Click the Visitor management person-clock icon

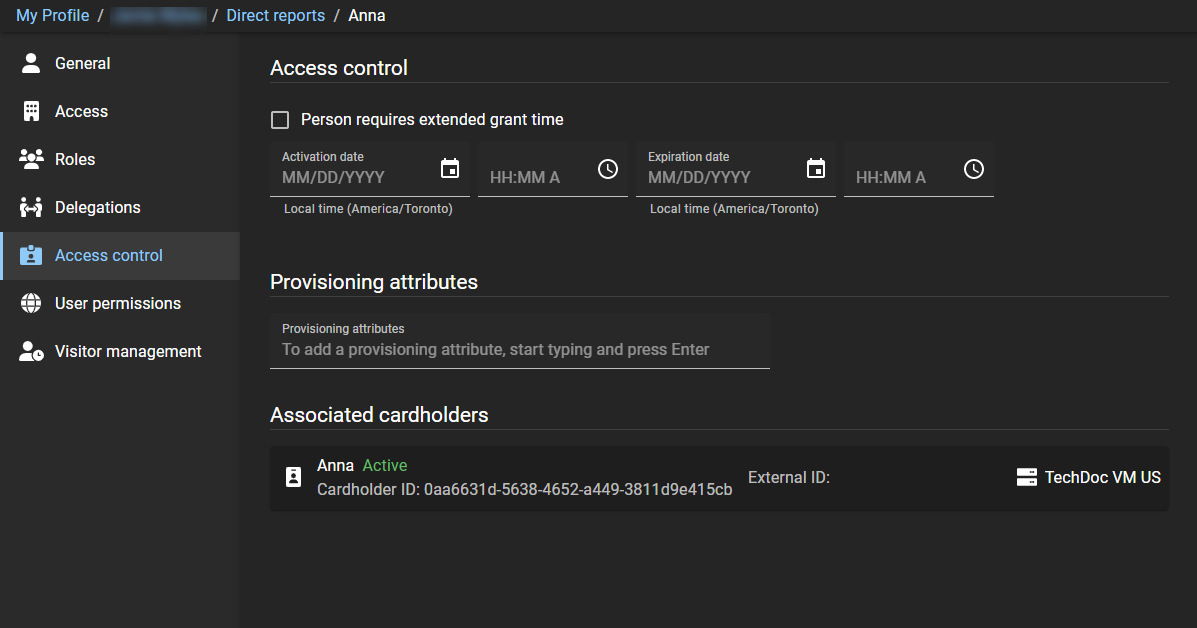[x=31, y=352]
